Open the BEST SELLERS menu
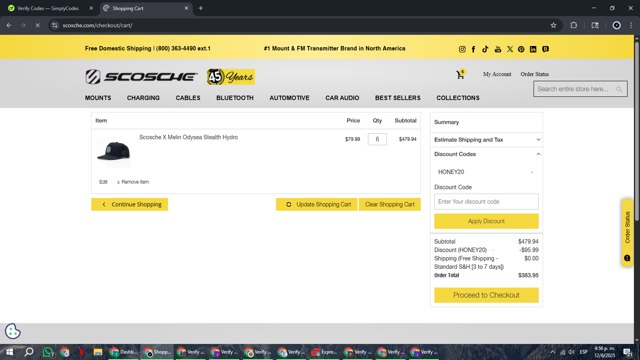This screenshot has width=640, height=360. pos(398,98)
